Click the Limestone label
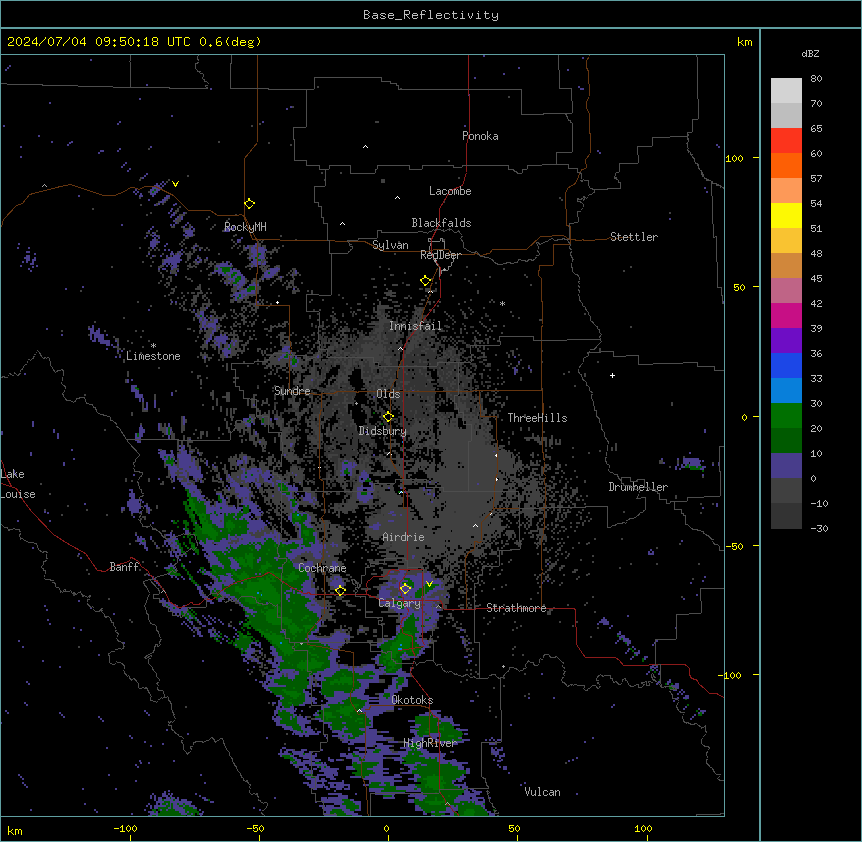This screenshot has height=842, width=862. (x=153, y=356)
